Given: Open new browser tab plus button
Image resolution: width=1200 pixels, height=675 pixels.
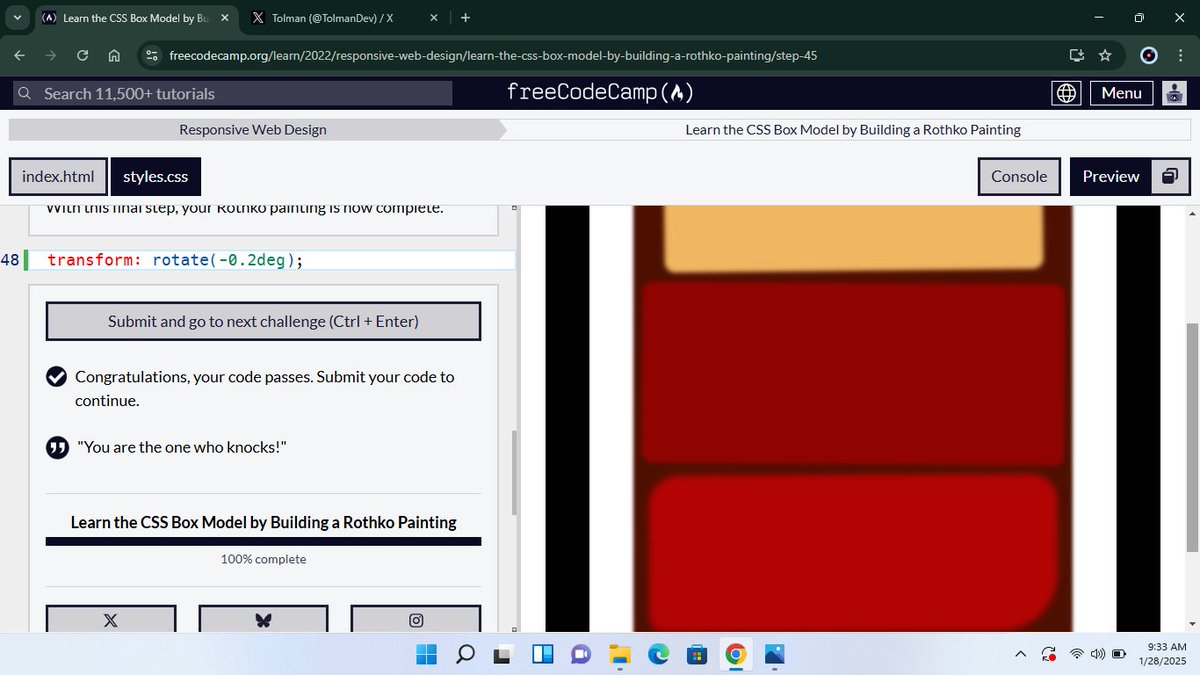Looking at the screenshot, I should [466, 17].
